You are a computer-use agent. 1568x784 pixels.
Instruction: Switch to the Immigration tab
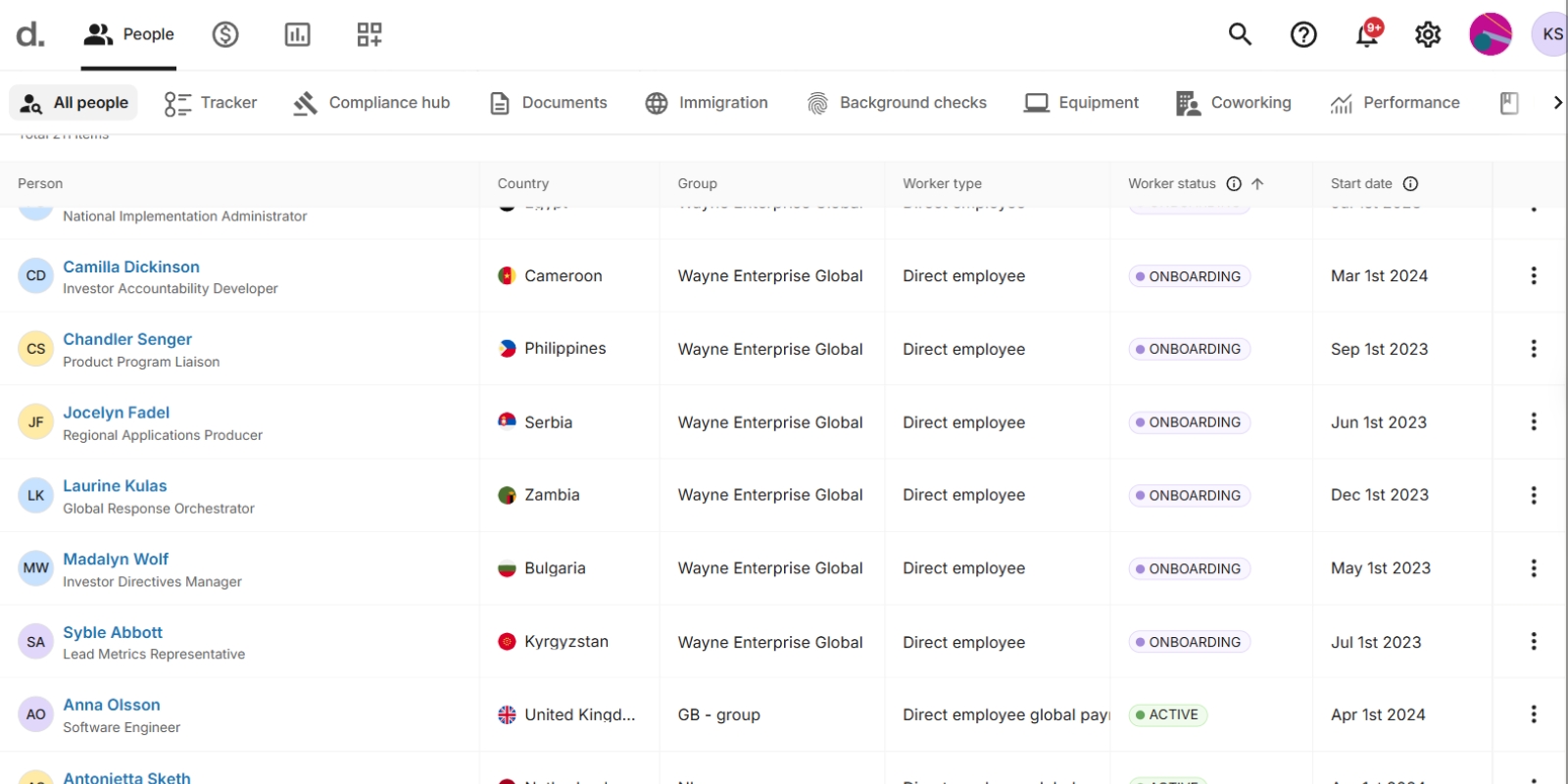point(706,103)
